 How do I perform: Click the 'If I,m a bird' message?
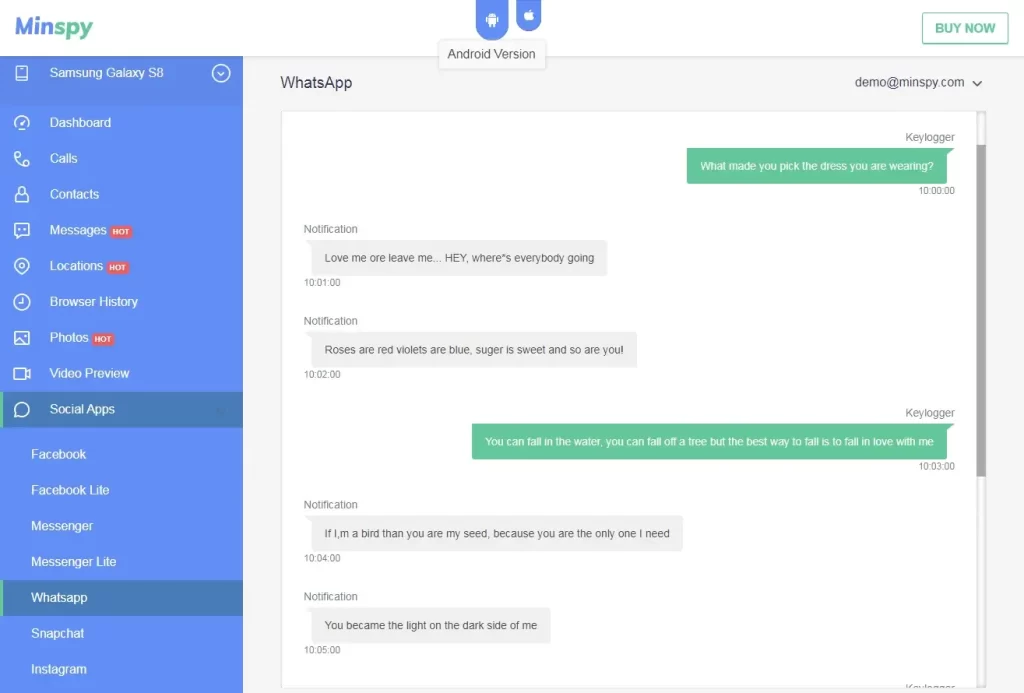pyautogui.click(x=496, y=534)
